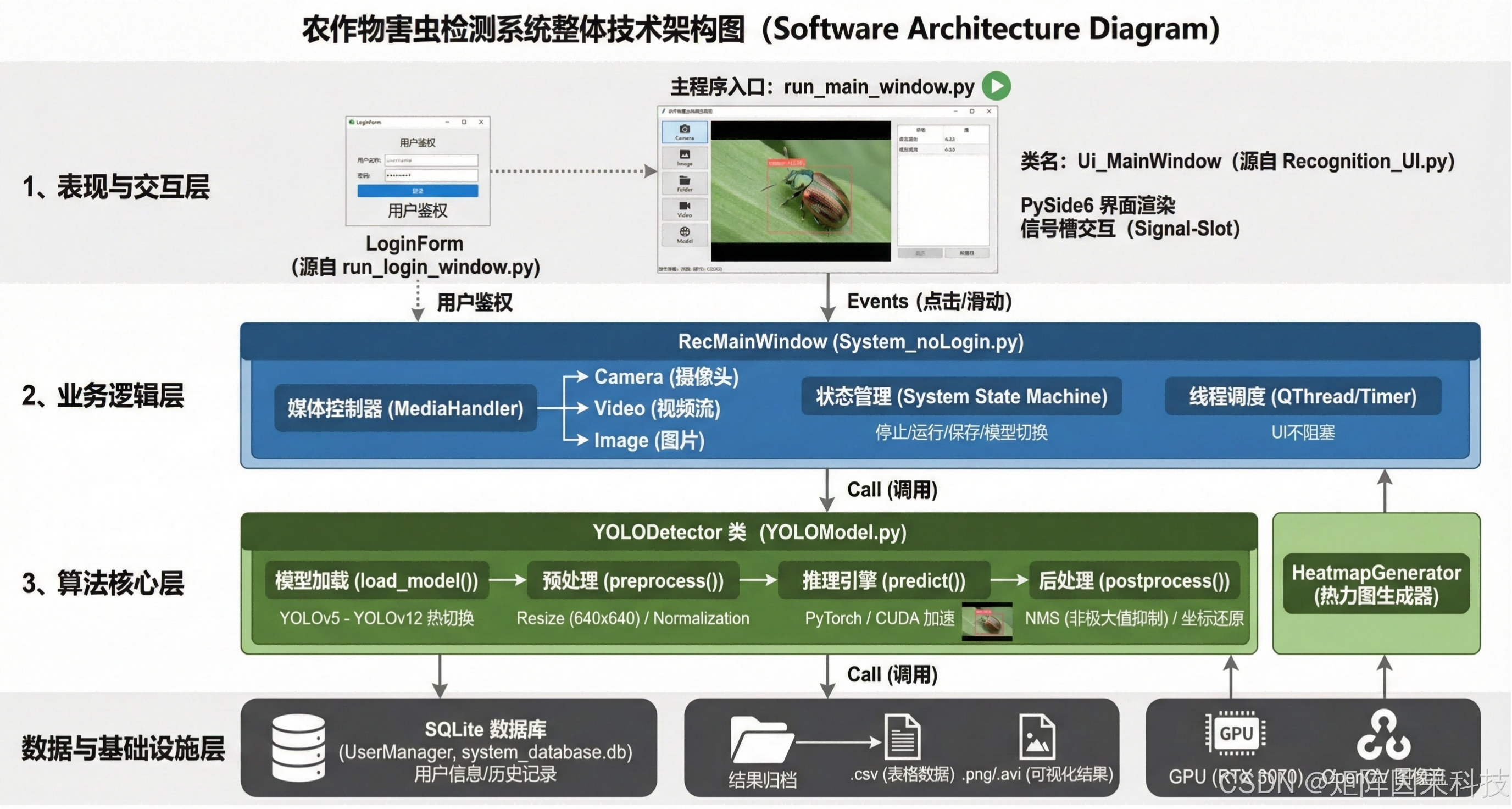Click the 用户信息/历史记录 text
Viewport: 1512px width, 809px height.
(x=486, y=774)
